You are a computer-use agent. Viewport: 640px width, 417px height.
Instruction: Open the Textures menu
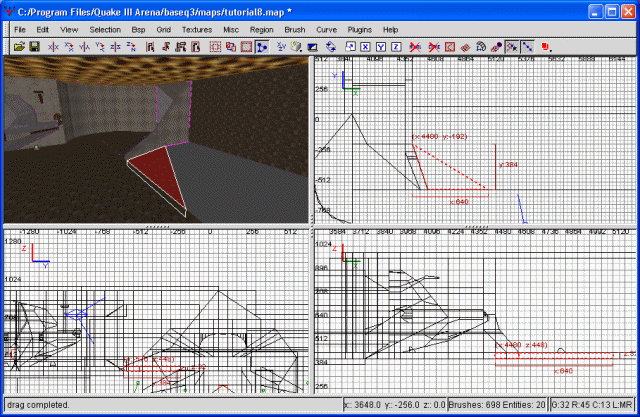point(197,29)
